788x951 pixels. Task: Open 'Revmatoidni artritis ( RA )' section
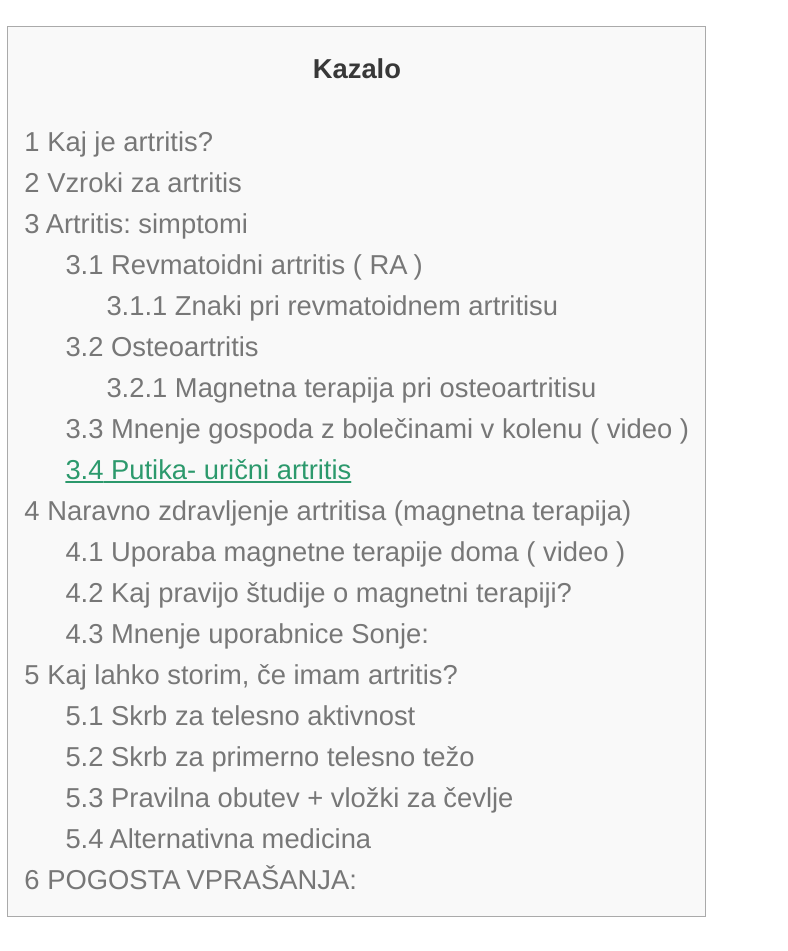tap(244, 265)
